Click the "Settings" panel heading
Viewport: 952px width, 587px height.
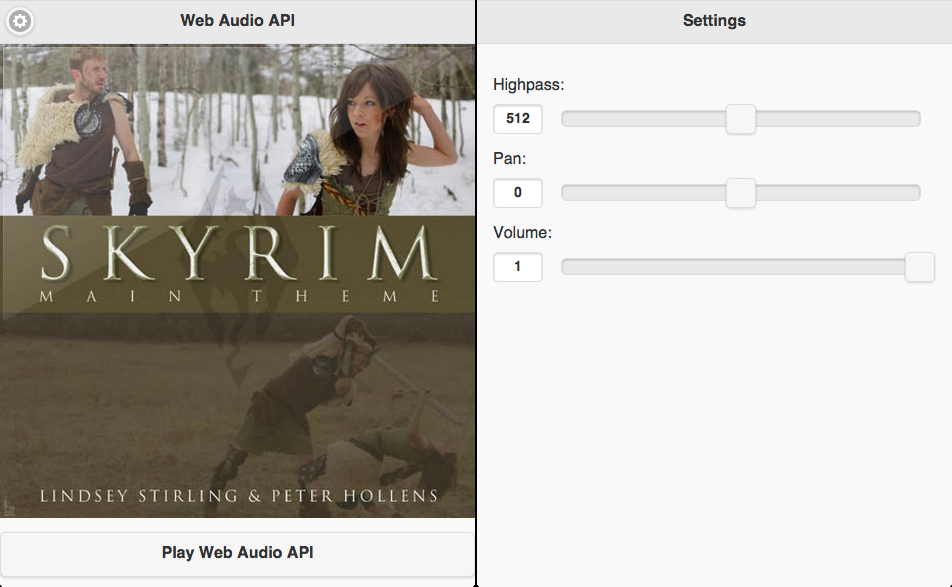pos(714,21)
